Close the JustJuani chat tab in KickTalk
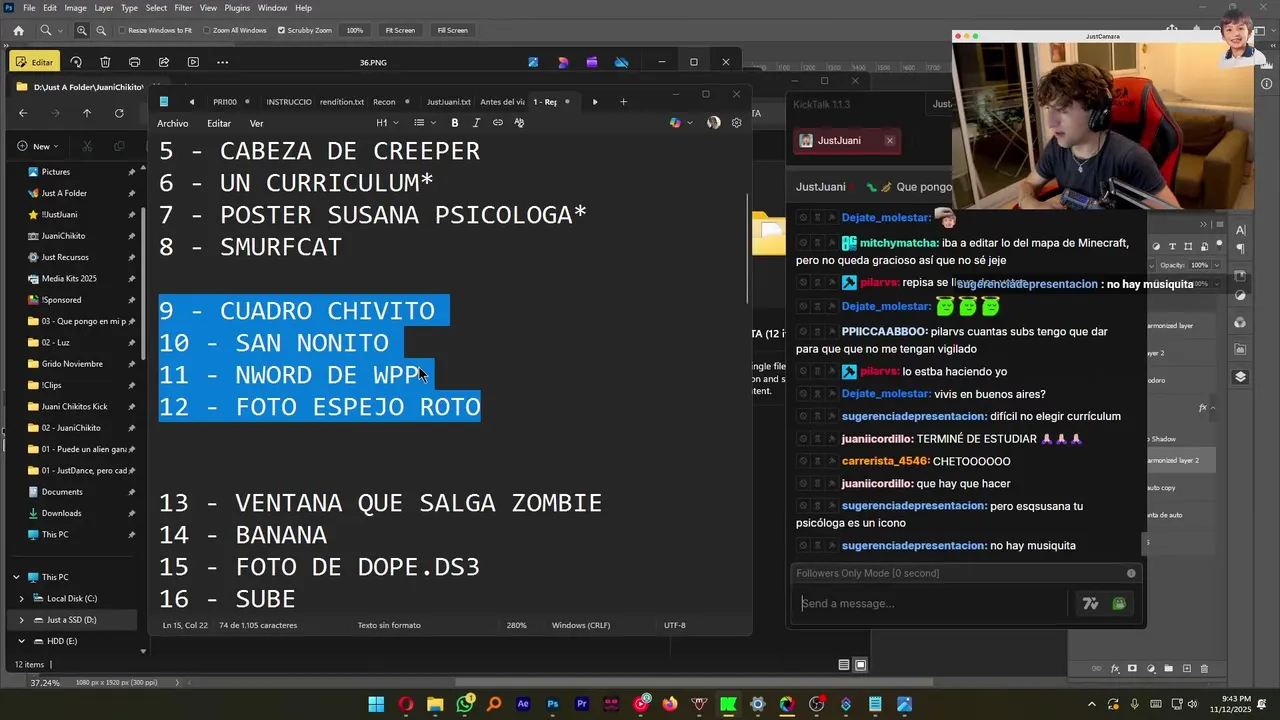 click(890, 141)
